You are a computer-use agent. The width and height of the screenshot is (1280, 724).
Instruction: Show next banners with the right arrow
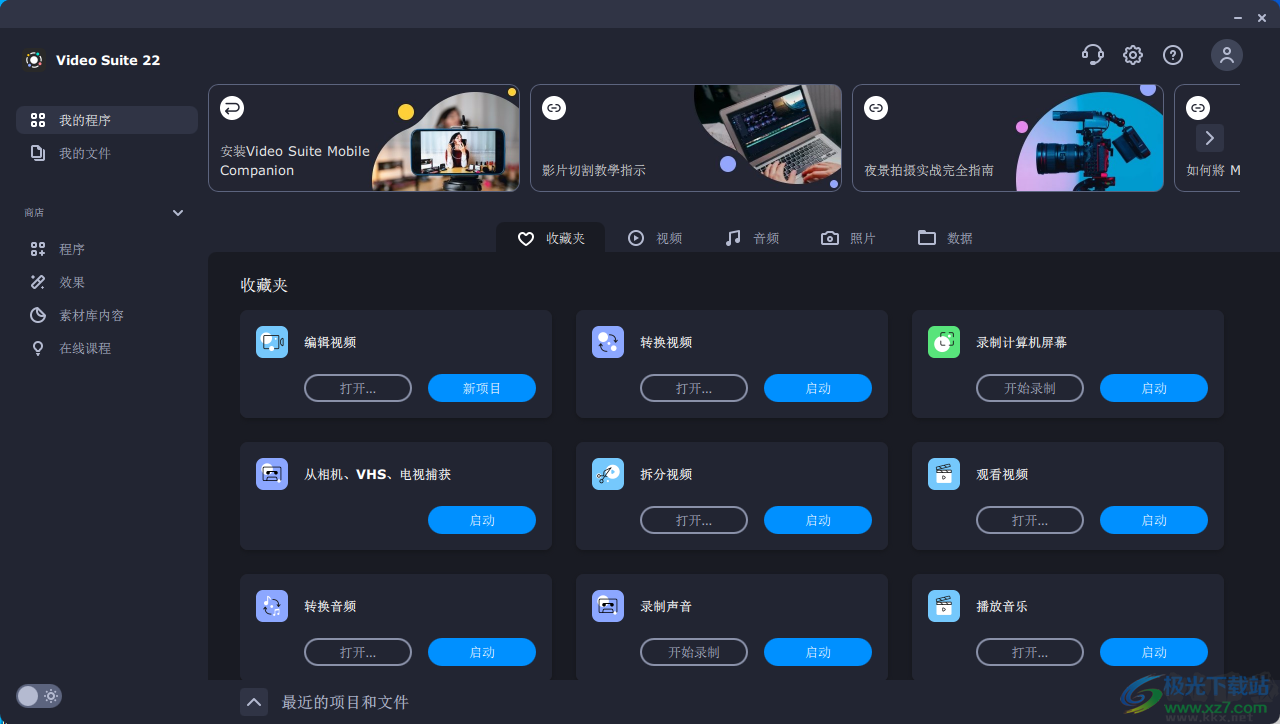click(1209, 138)
